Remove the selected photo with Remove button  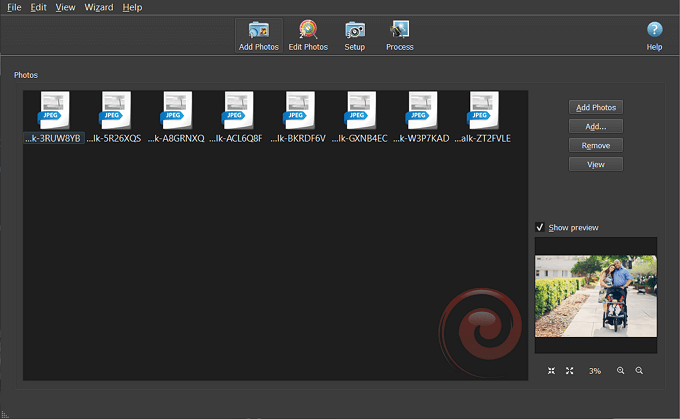pyautogui.click(x=596, y=145)
